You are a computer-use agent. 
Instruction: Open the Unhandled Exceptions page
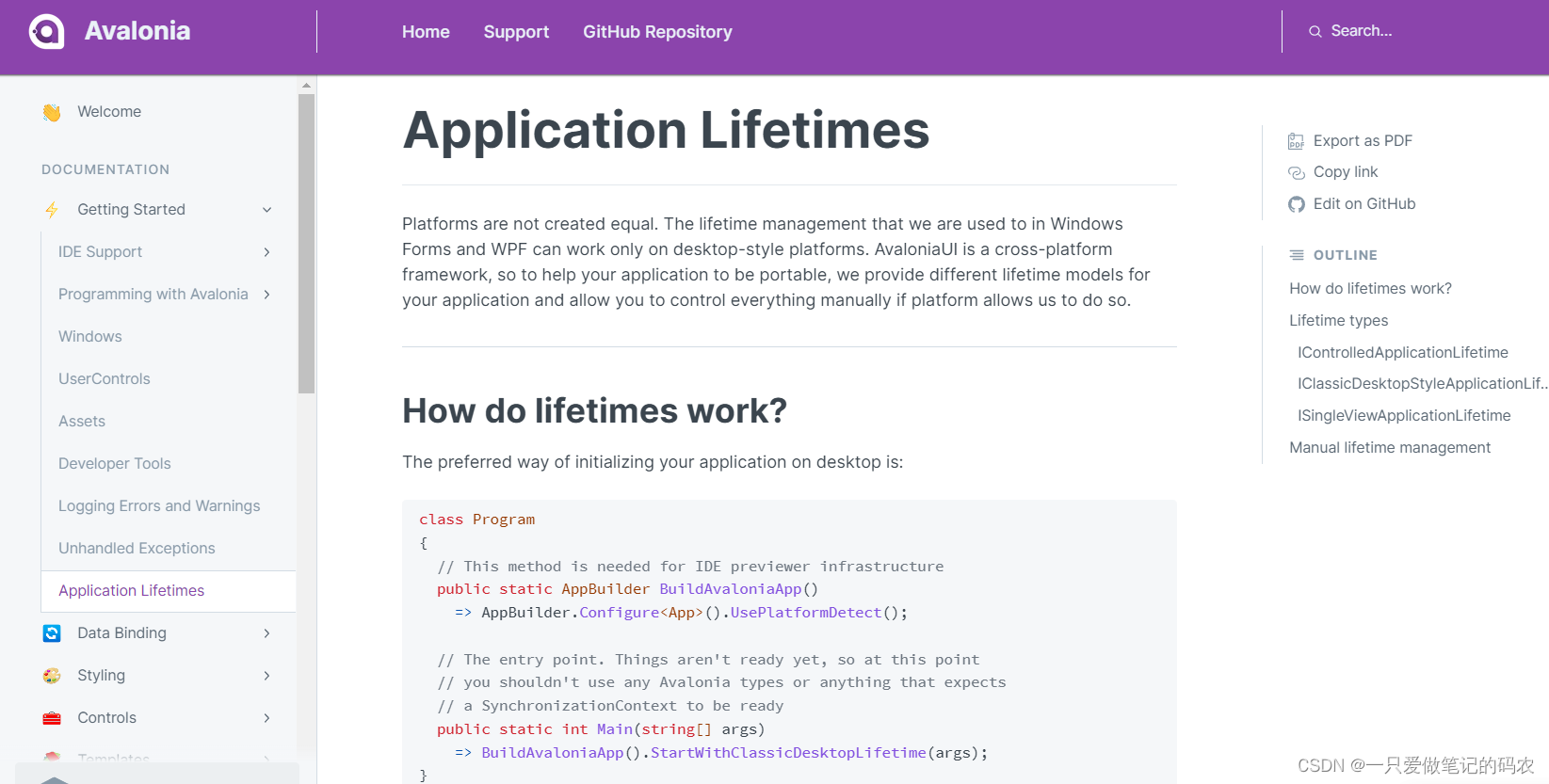(x=137, y=549)
